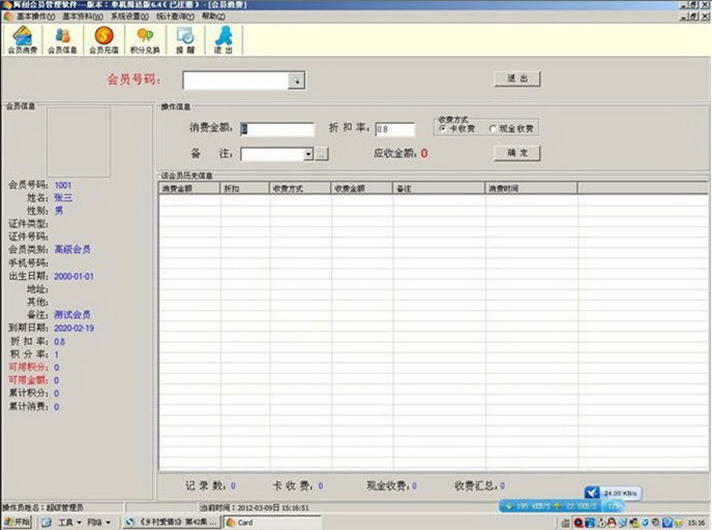Click member number value 1001
This screenshot has width=712, height=530.
coord(63,185)
